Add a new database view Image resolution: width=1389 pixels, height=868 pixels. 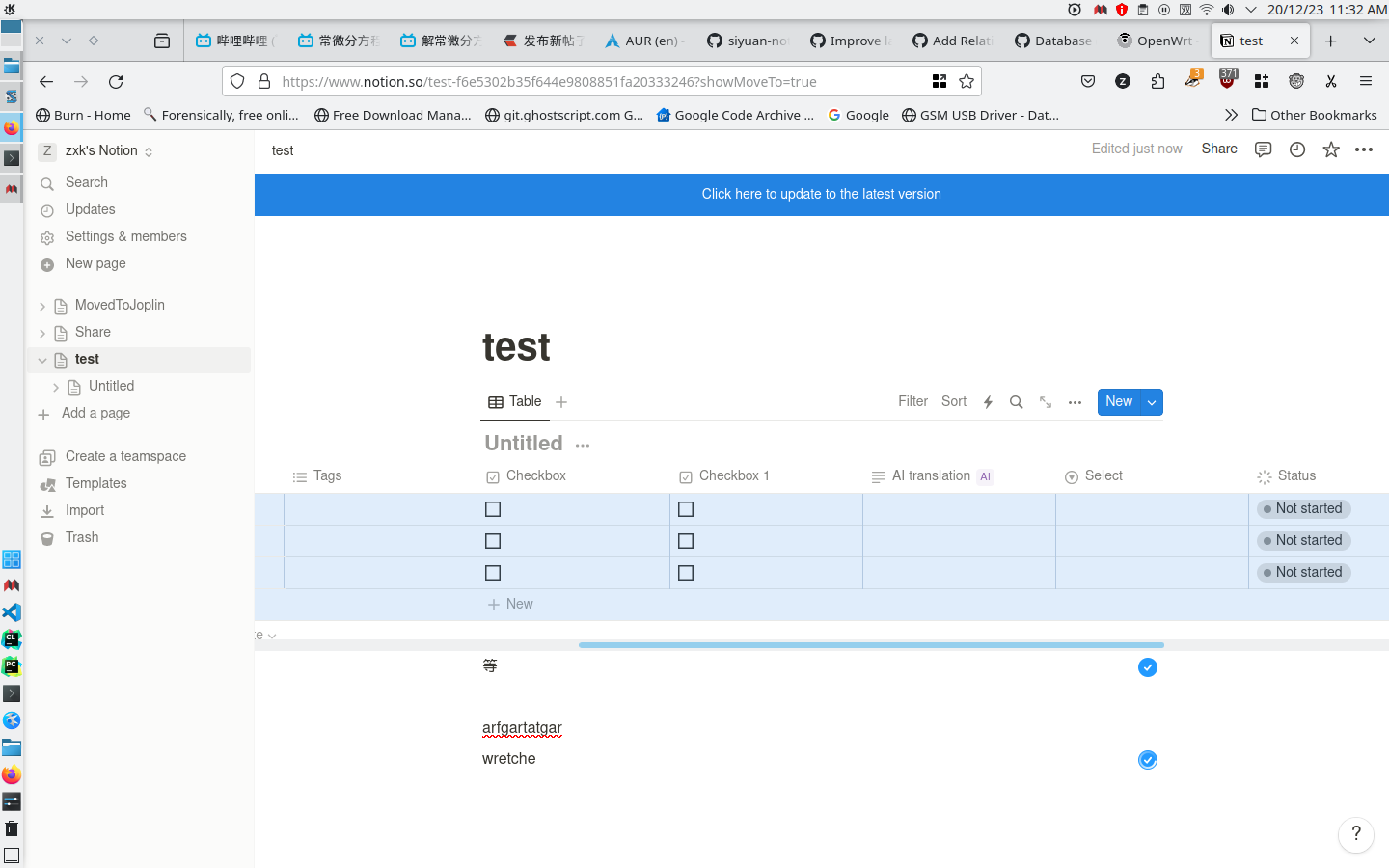click(561, 402)
